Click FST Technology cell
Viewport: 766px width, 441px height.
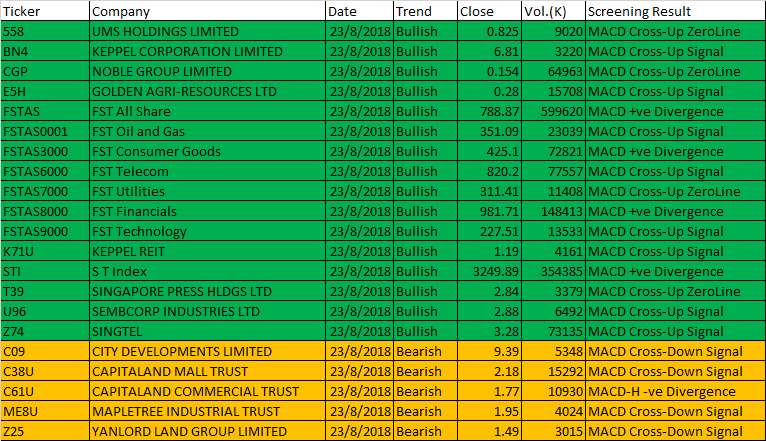pos(208,231)
